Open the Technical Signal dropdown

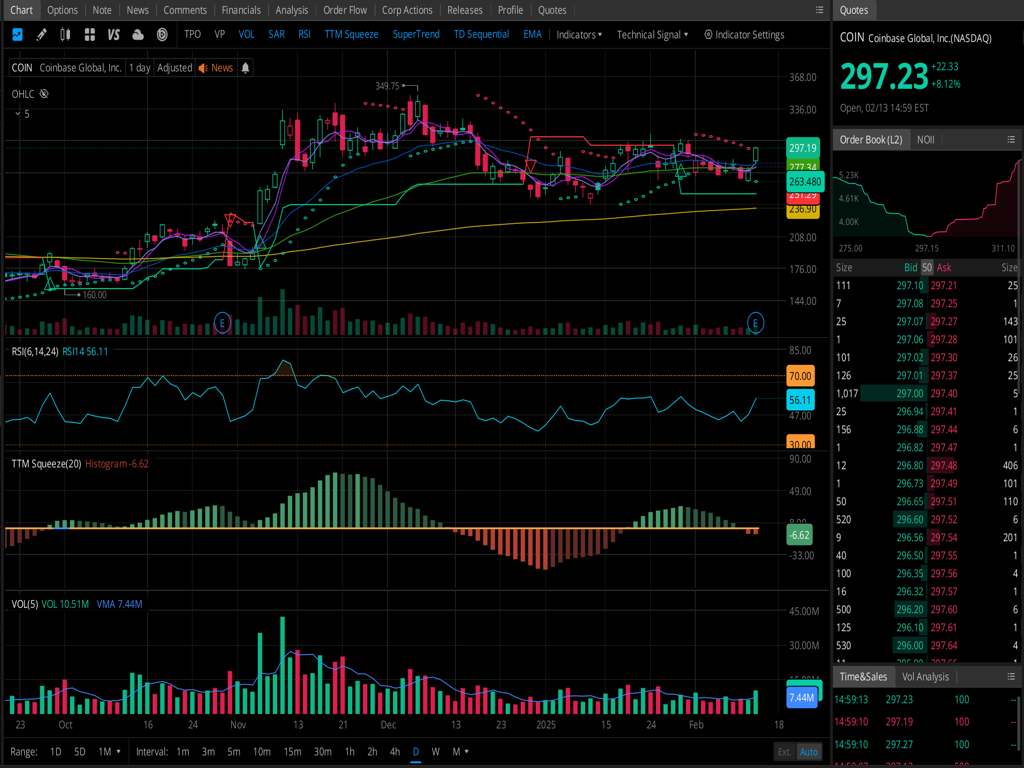(x=652, y=34)
